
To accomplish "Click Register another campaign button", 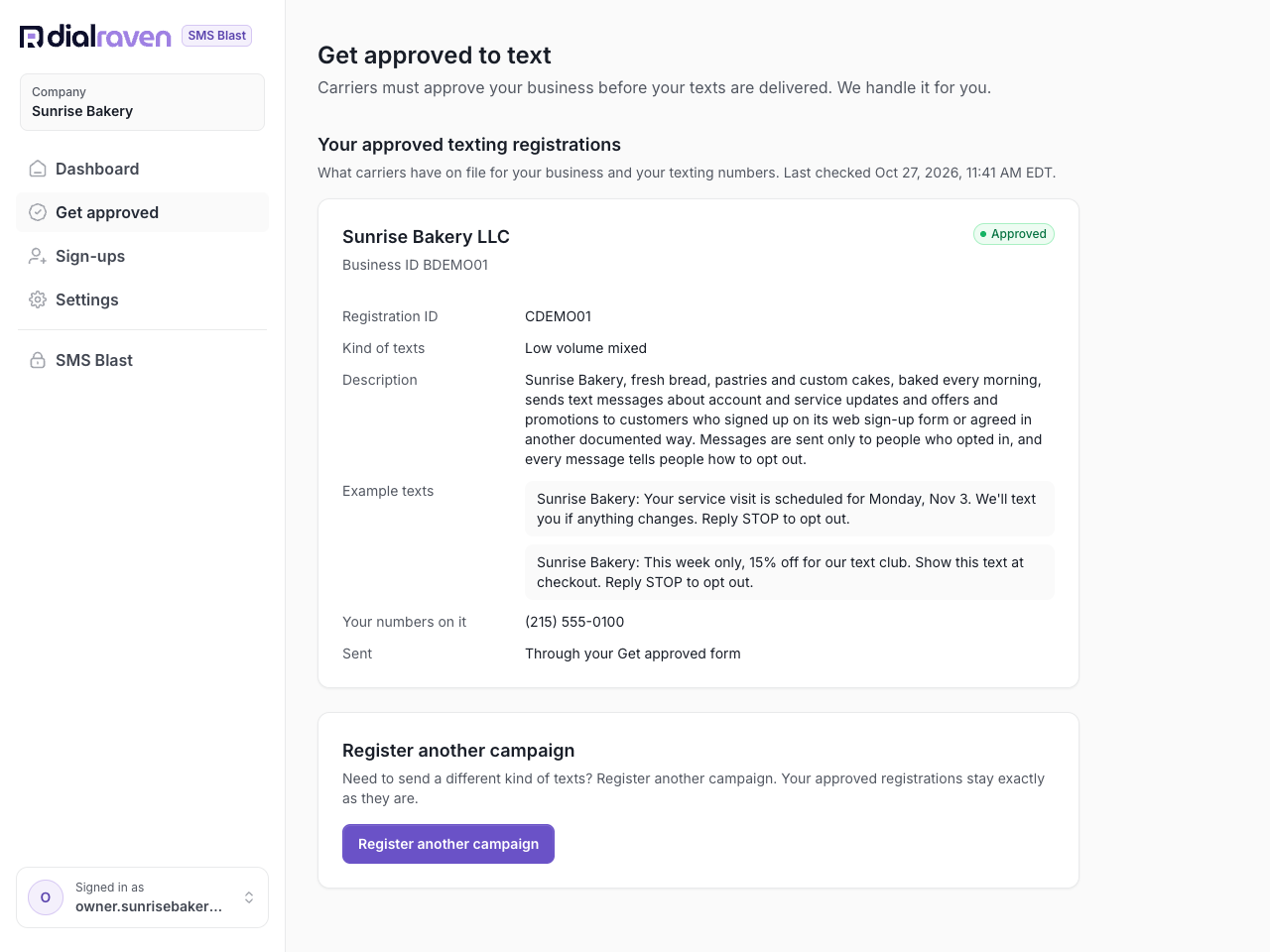I will pos(448,844).
